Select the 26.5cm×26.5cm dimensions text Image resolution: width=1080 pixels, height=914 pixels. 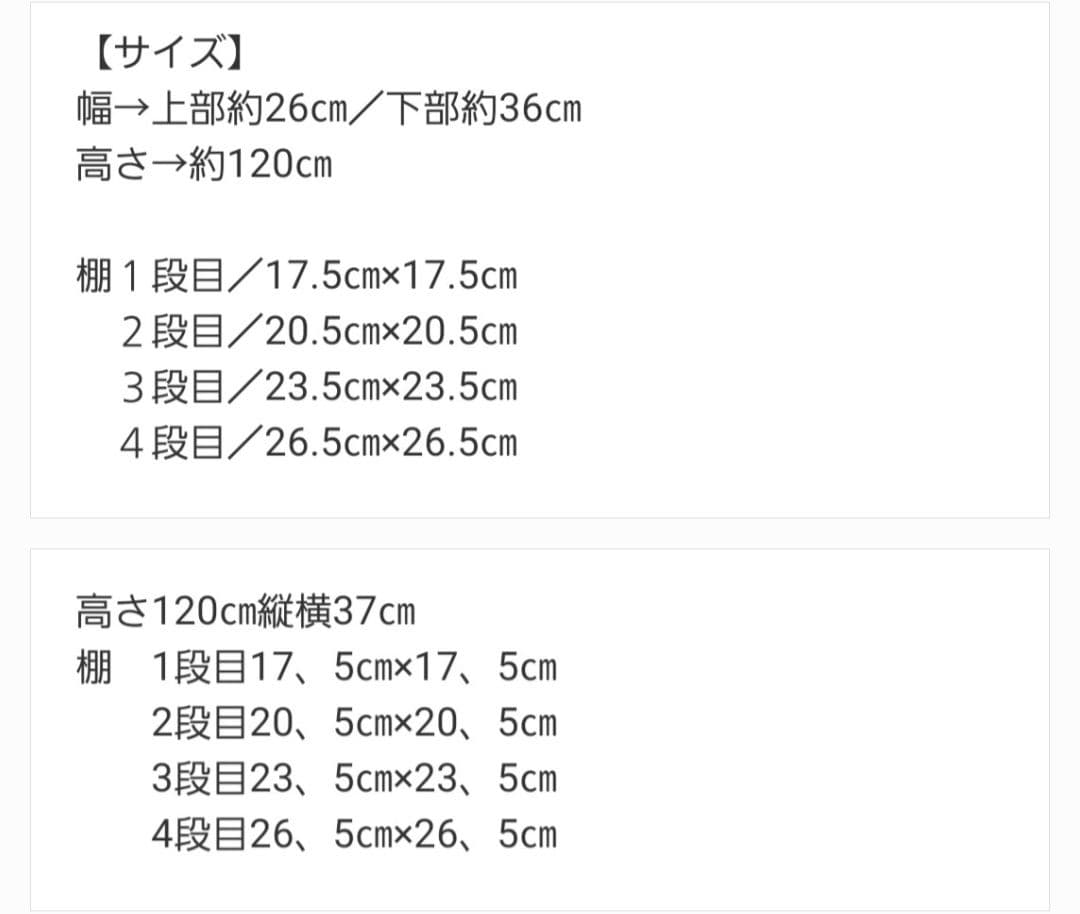click(391, 444)
